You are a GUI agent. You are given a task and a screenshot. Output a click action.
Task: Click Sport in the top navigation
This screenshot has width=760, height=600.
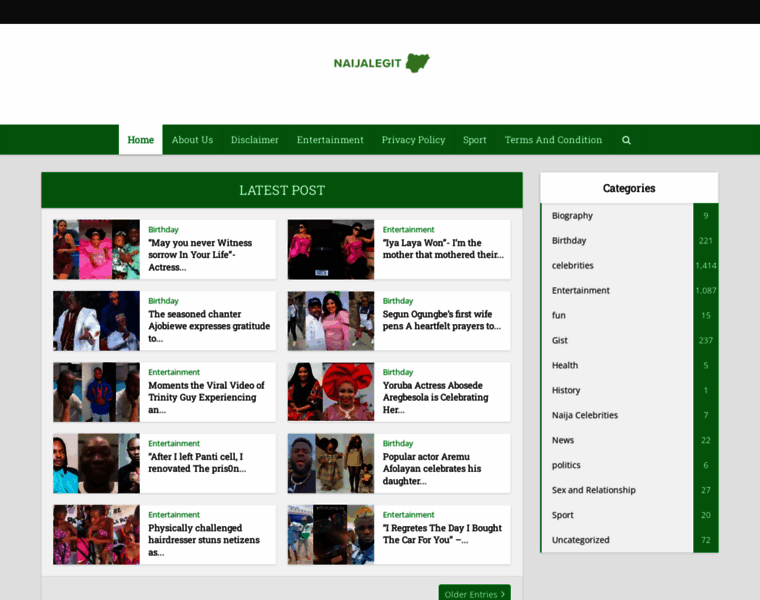(475, 140)
